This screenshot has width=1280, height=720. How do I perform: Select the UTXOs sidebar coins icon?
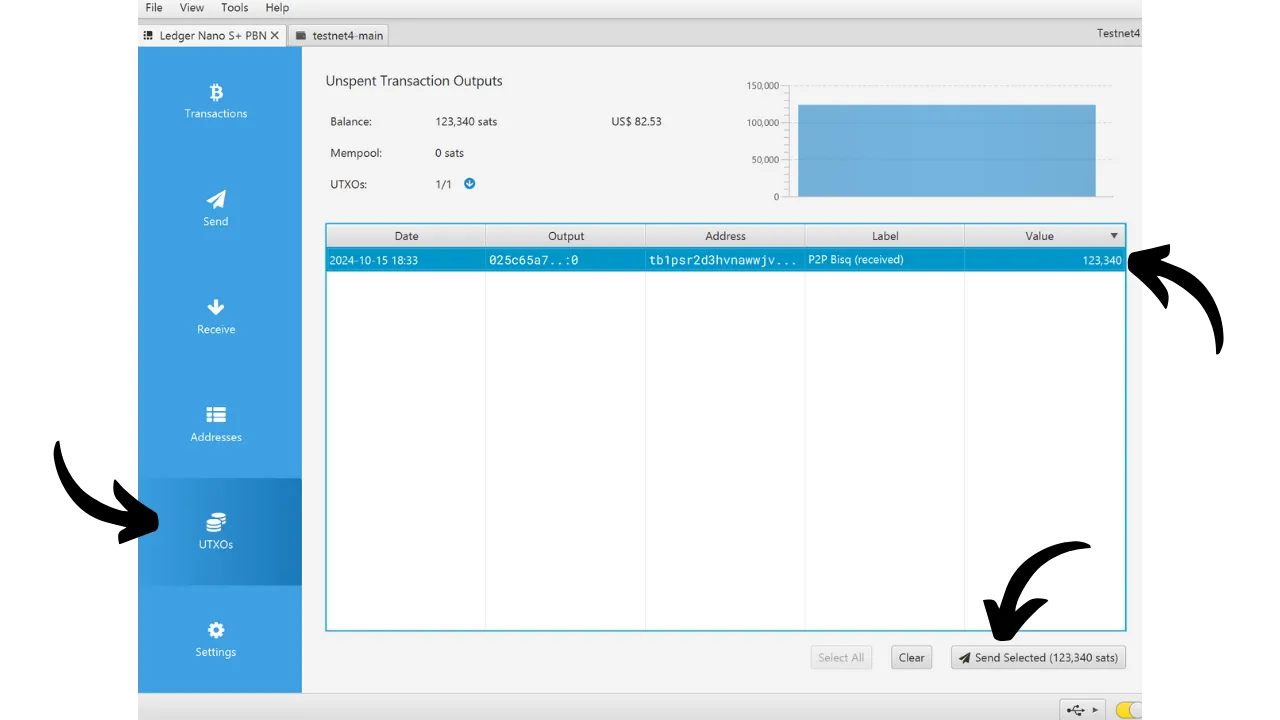(216, 522)
